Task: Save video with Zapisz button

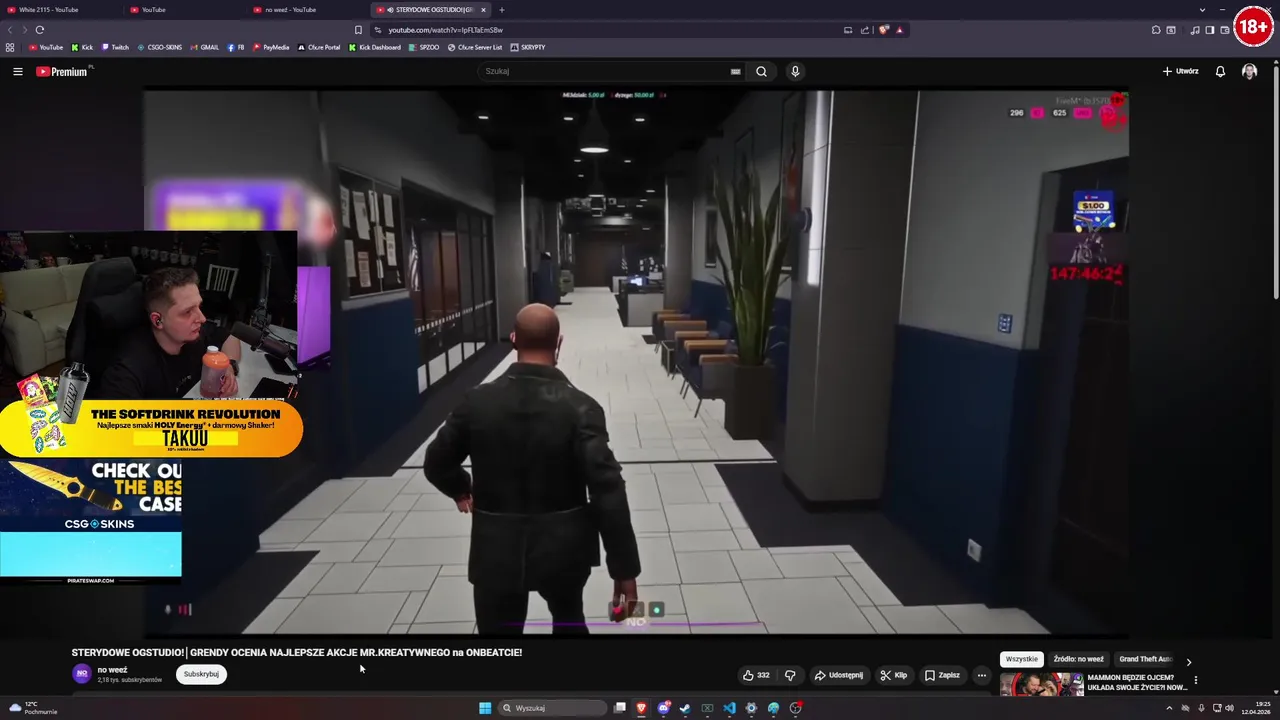Action: click(x=942, y=675)
